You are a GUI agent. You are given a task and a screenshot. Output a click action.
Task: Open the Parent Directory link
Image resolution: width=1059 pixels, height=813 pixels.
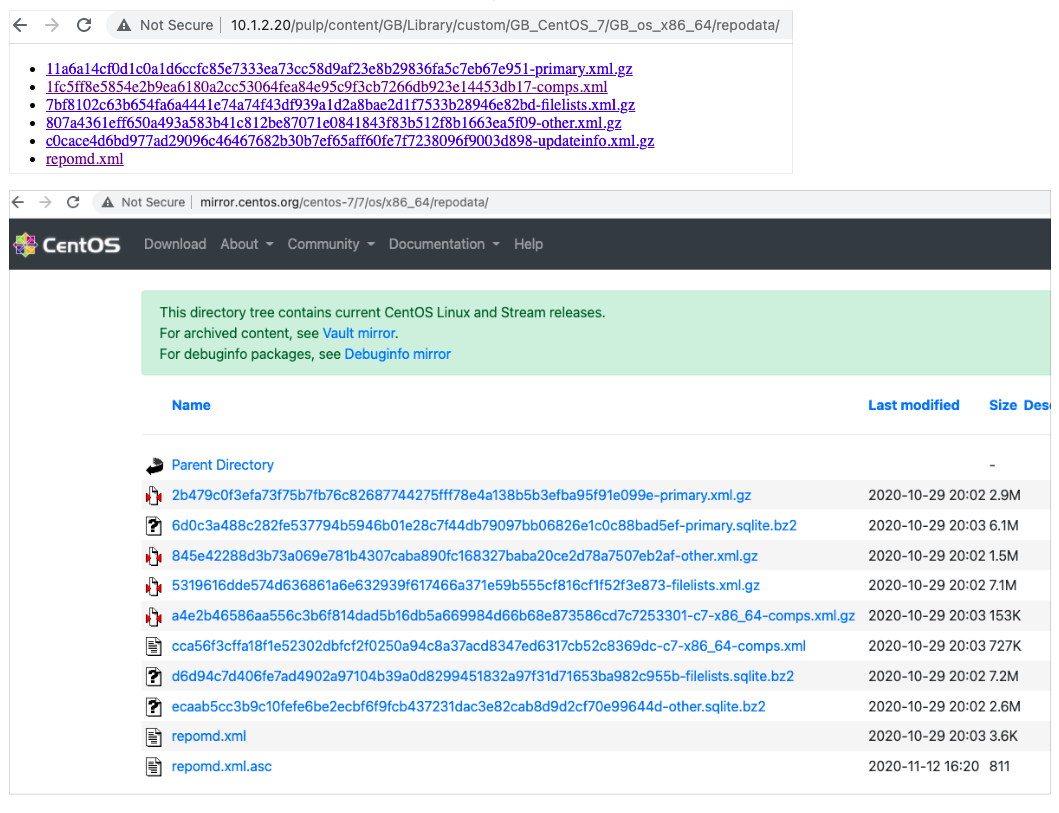point(223,465)
